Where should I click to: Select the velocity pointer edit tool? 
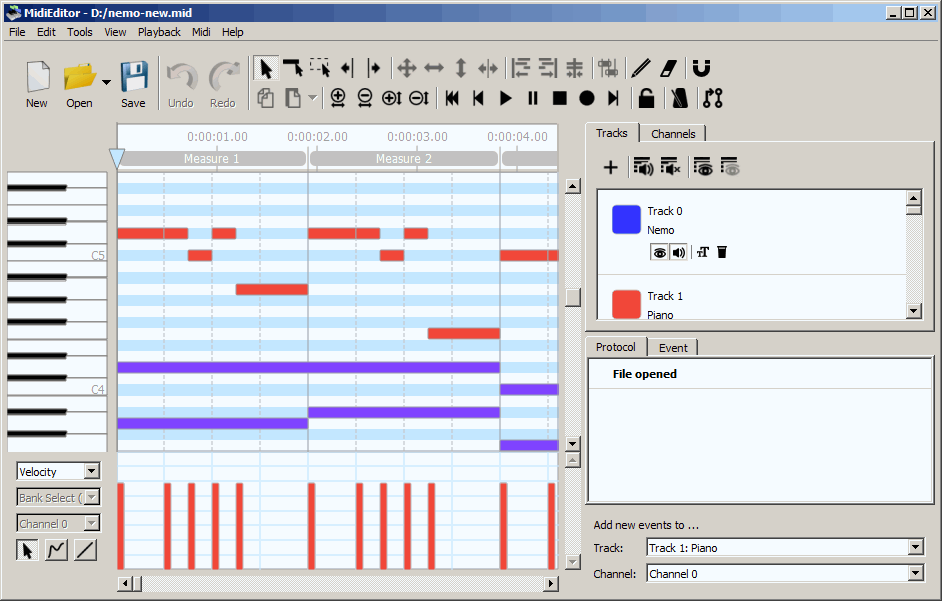tap(27, 550)
